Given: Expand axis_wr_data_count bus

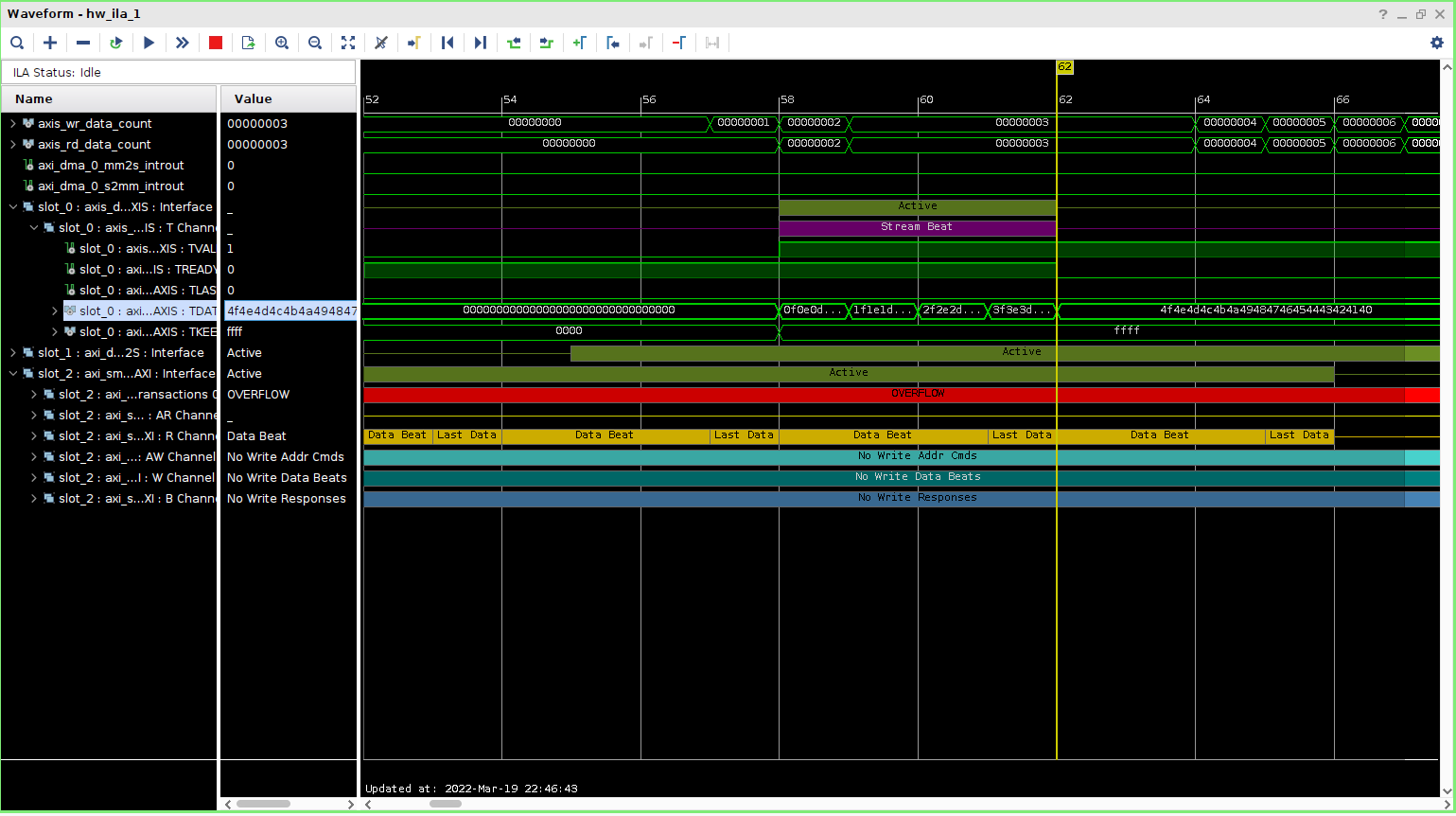Looking at the screenshot, I should click(13, 124).
